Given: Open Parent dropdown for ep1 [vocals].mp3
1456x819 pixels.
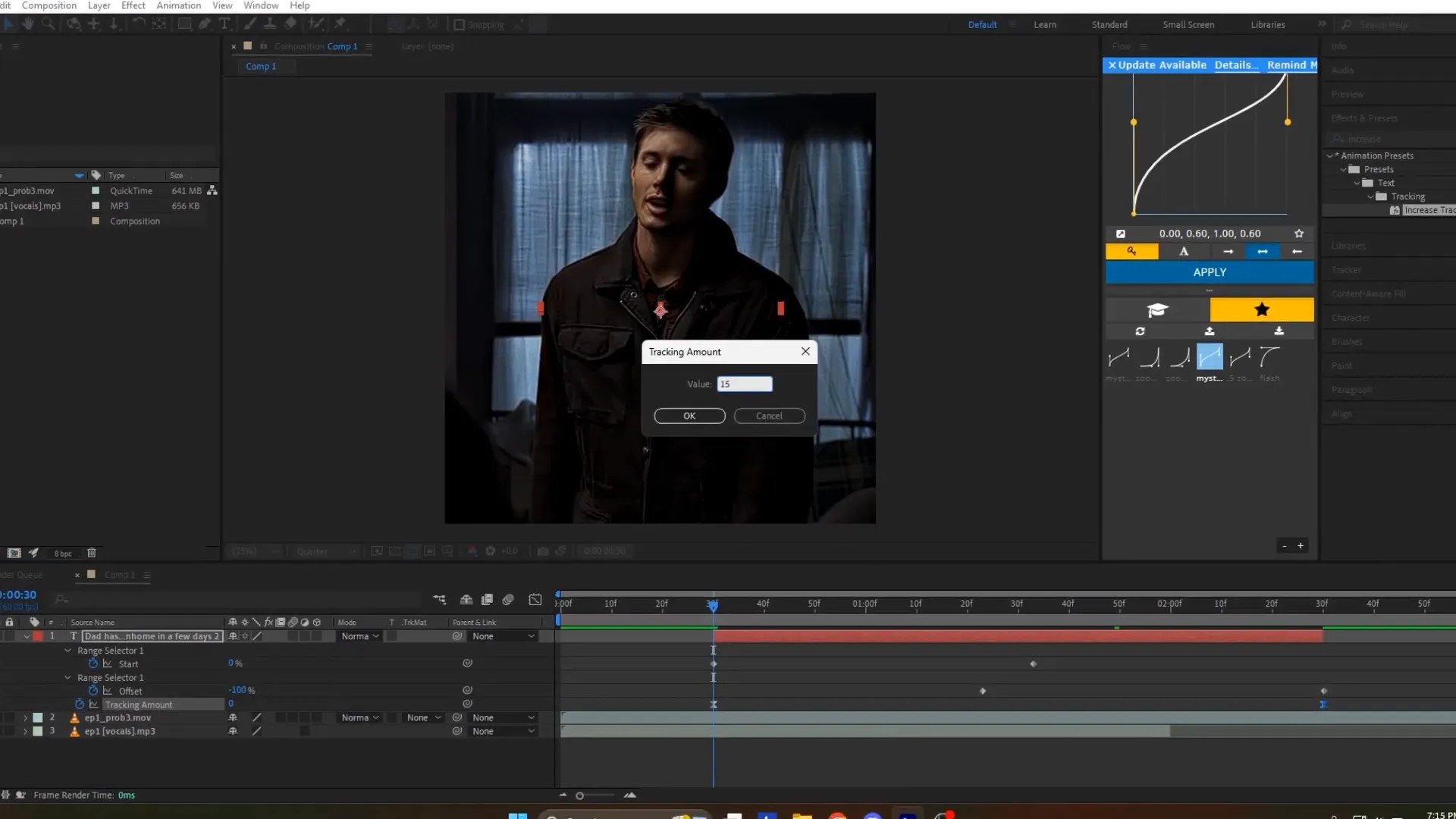Looking at the screenshot, I should point(504,731).
